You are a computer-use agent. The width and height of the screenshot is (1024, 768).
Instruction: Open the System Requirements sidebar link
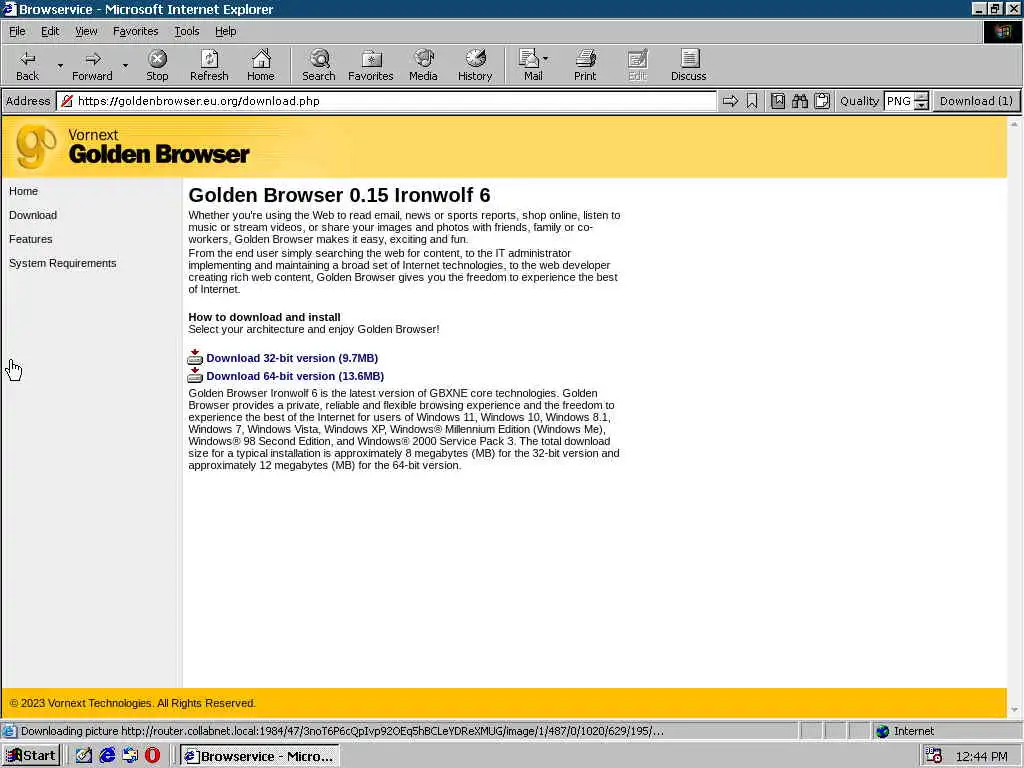(x=63, y=263)
